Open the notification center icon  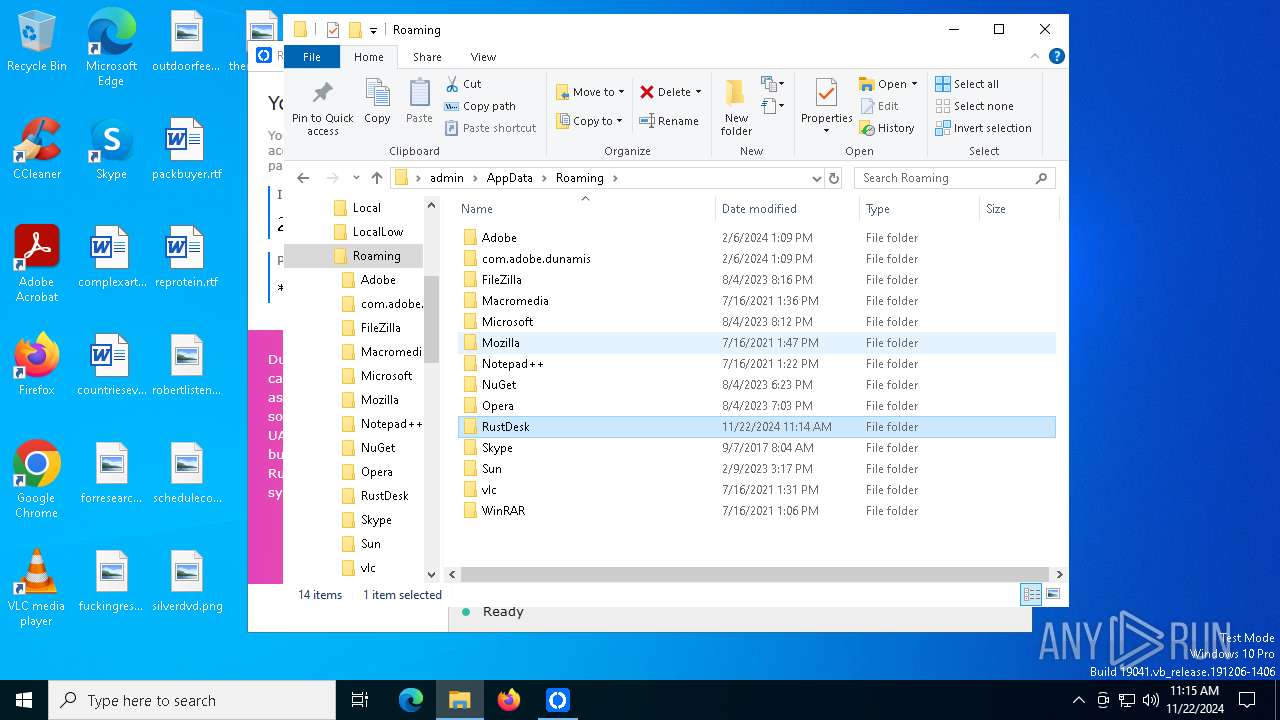(1247, 700)
